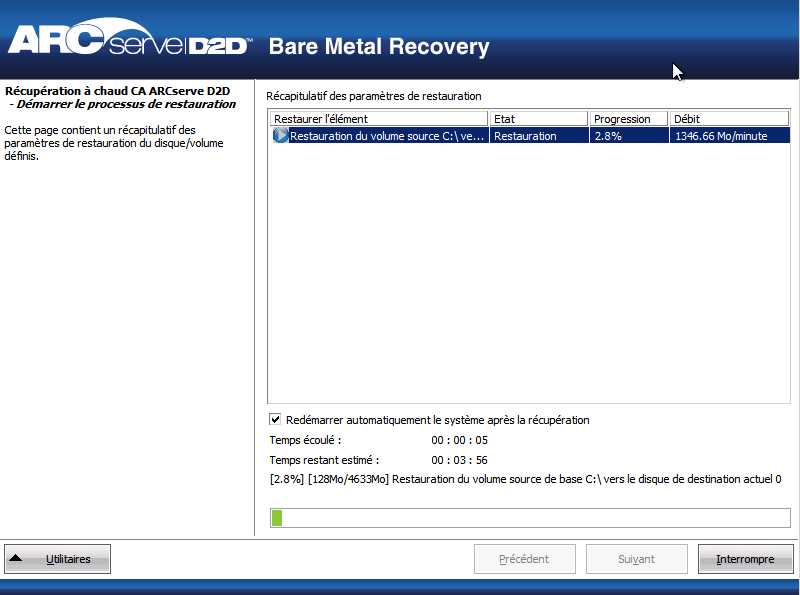Screen dimensions: 800x595
Task: Click the ARCserve D2D logo in the header
Action: [x=130, y=38]
